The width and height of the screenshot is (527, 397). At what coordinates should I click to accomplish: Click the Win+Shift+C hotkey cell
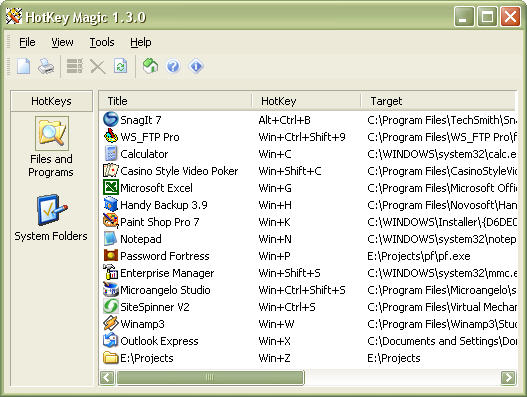click(x=289, y=171)
